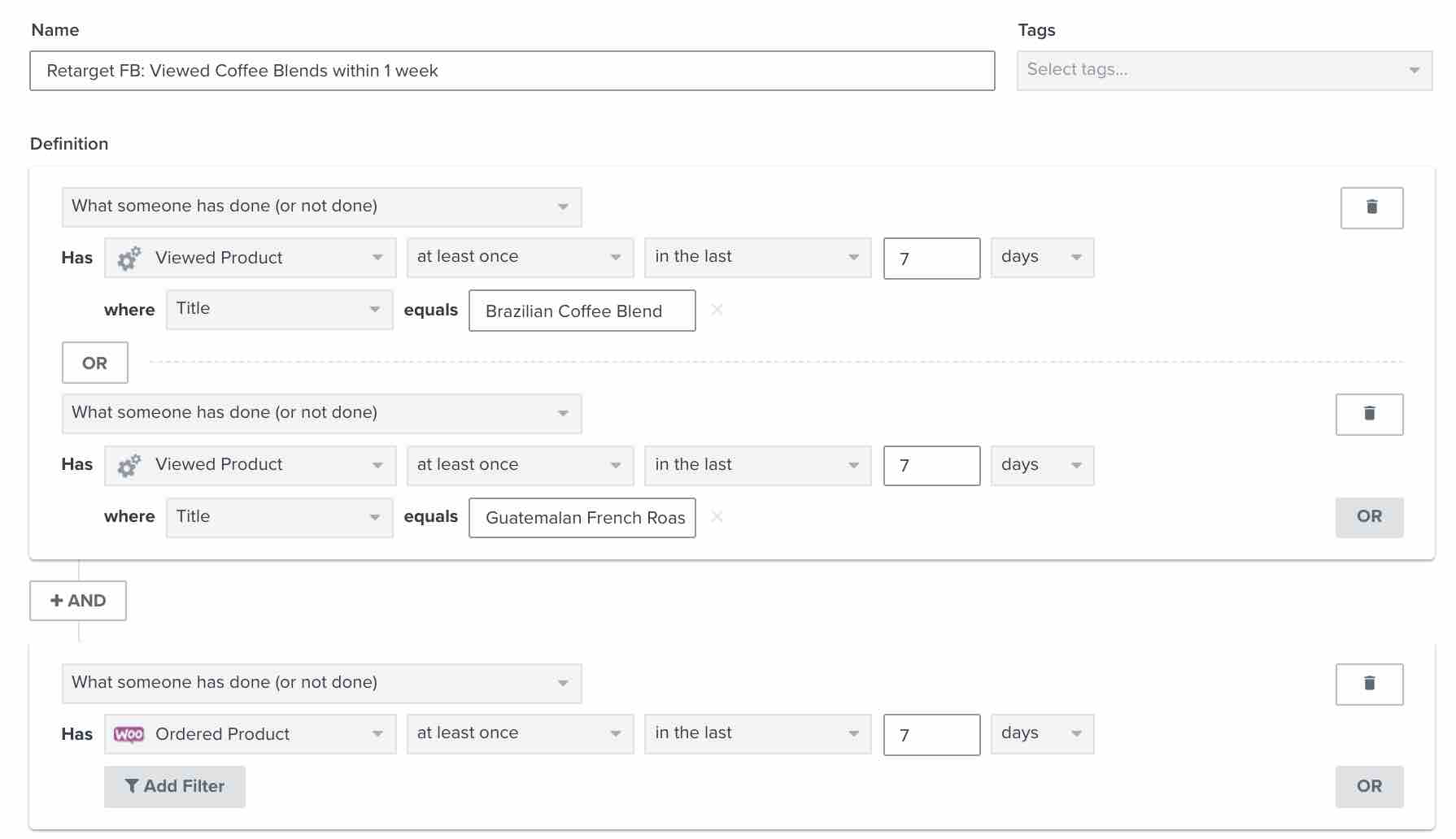Select the segment Name input field
Image resolution: width=1456 pixels, height=839 pixels.
(x=512, y=71)
